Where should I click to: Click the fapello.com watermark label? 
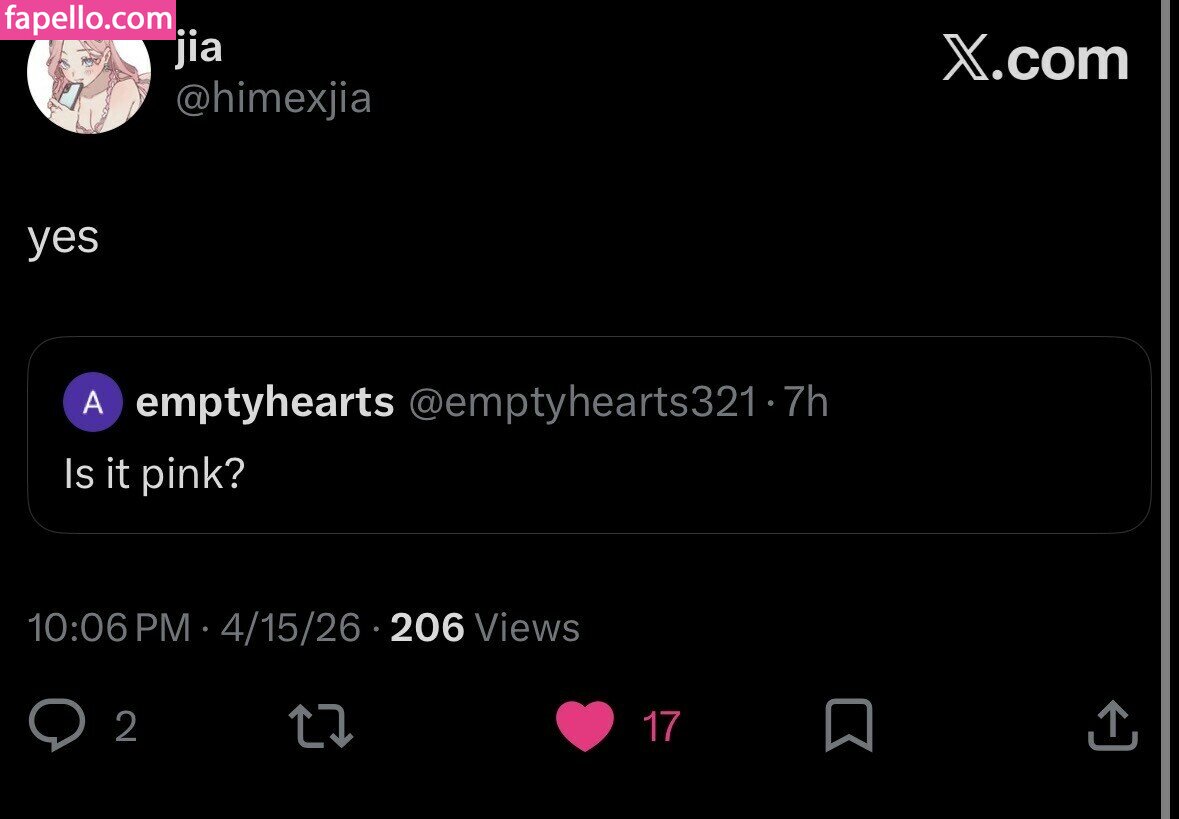pyautogui.click(x=88, y=19)
